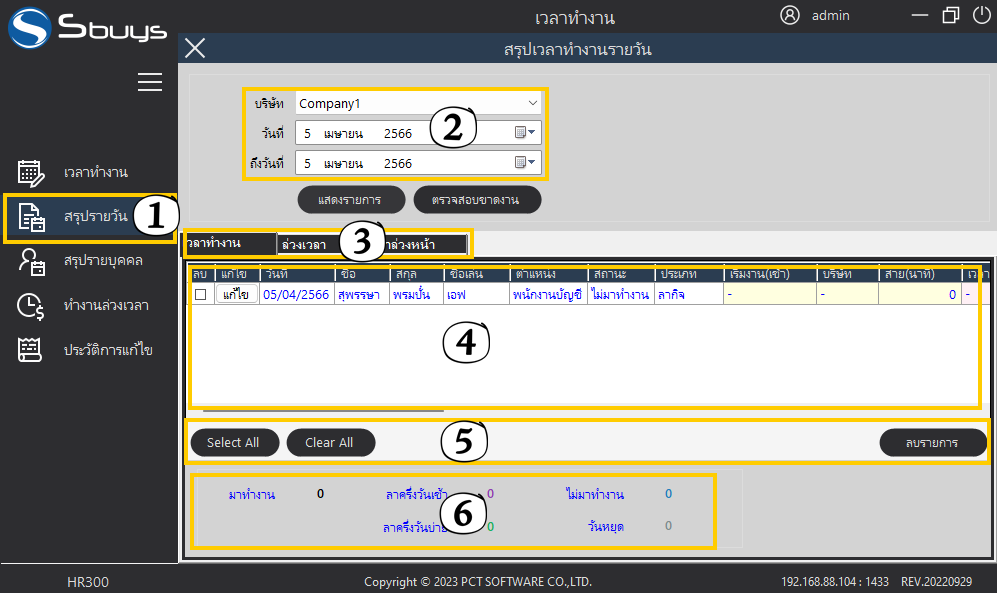Click the ประวัติการแก้ไข history icon
The image size is (997, 593).
point(31,350)
